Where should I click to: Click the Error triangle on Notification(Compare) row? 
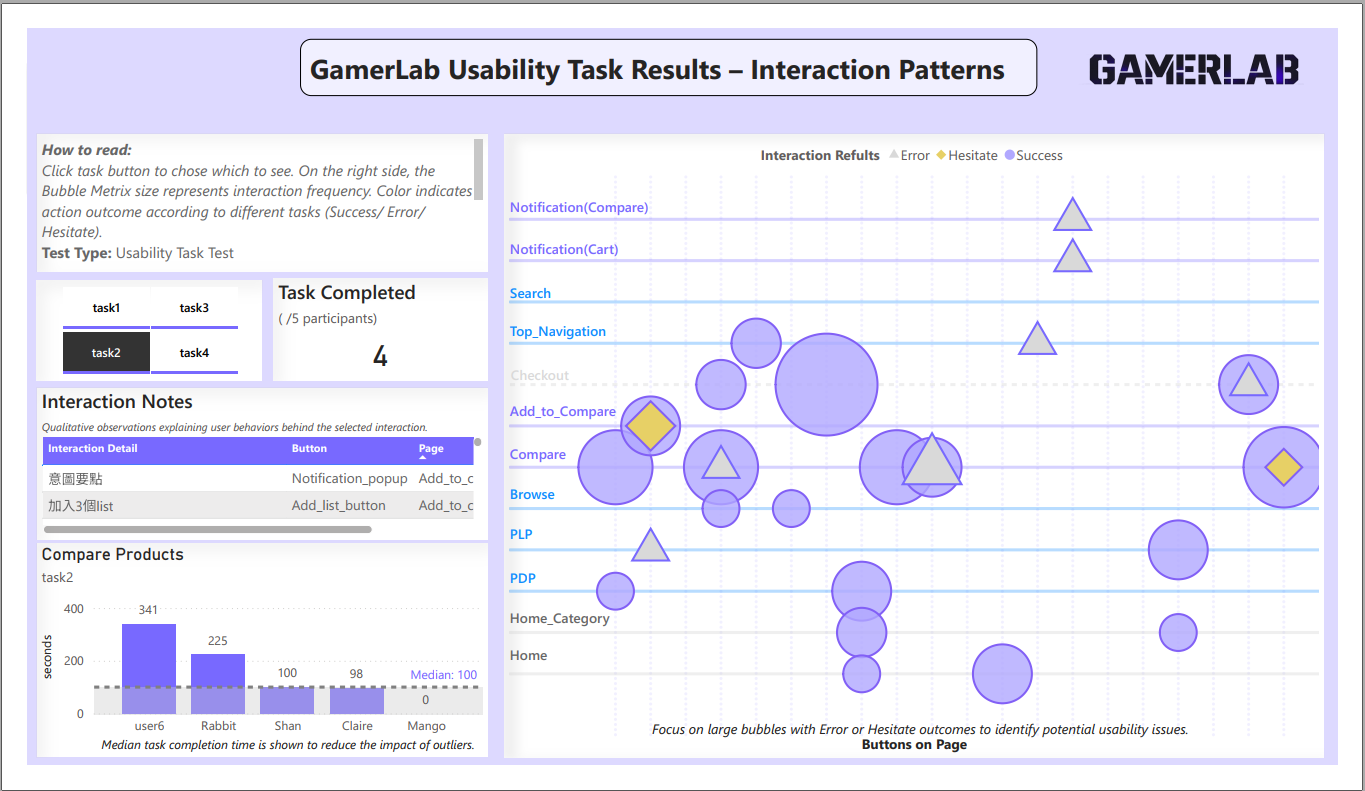(1072, 216)
